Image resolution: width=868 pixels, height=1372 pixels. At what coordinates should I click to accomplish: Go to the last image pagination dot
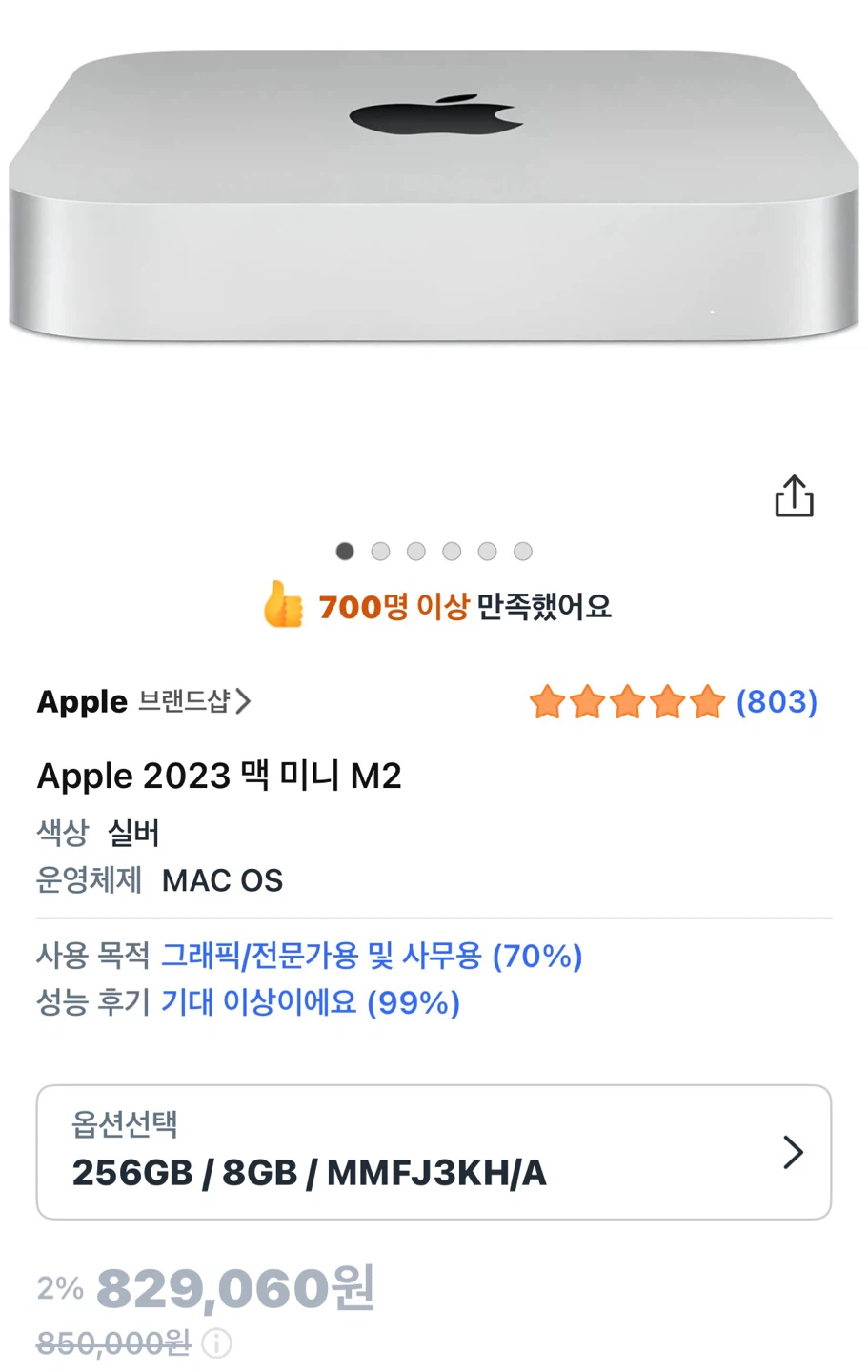tap(523, 551)
